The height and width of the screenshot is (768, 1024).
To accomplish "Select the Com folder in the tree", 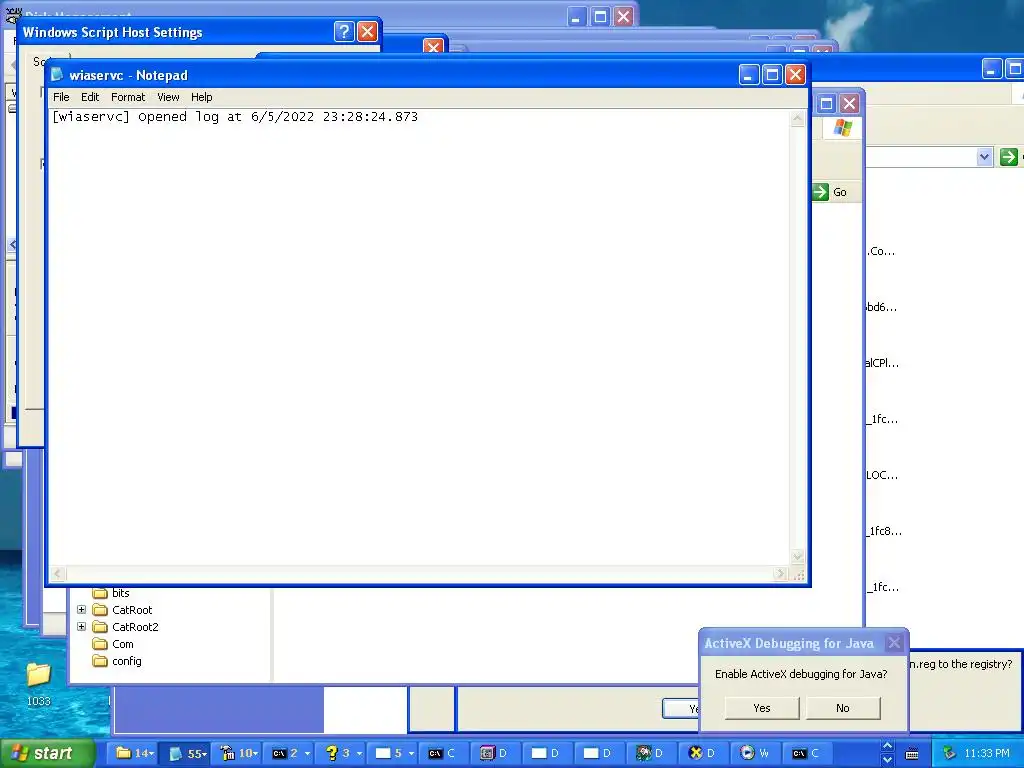I will (123, 644).
